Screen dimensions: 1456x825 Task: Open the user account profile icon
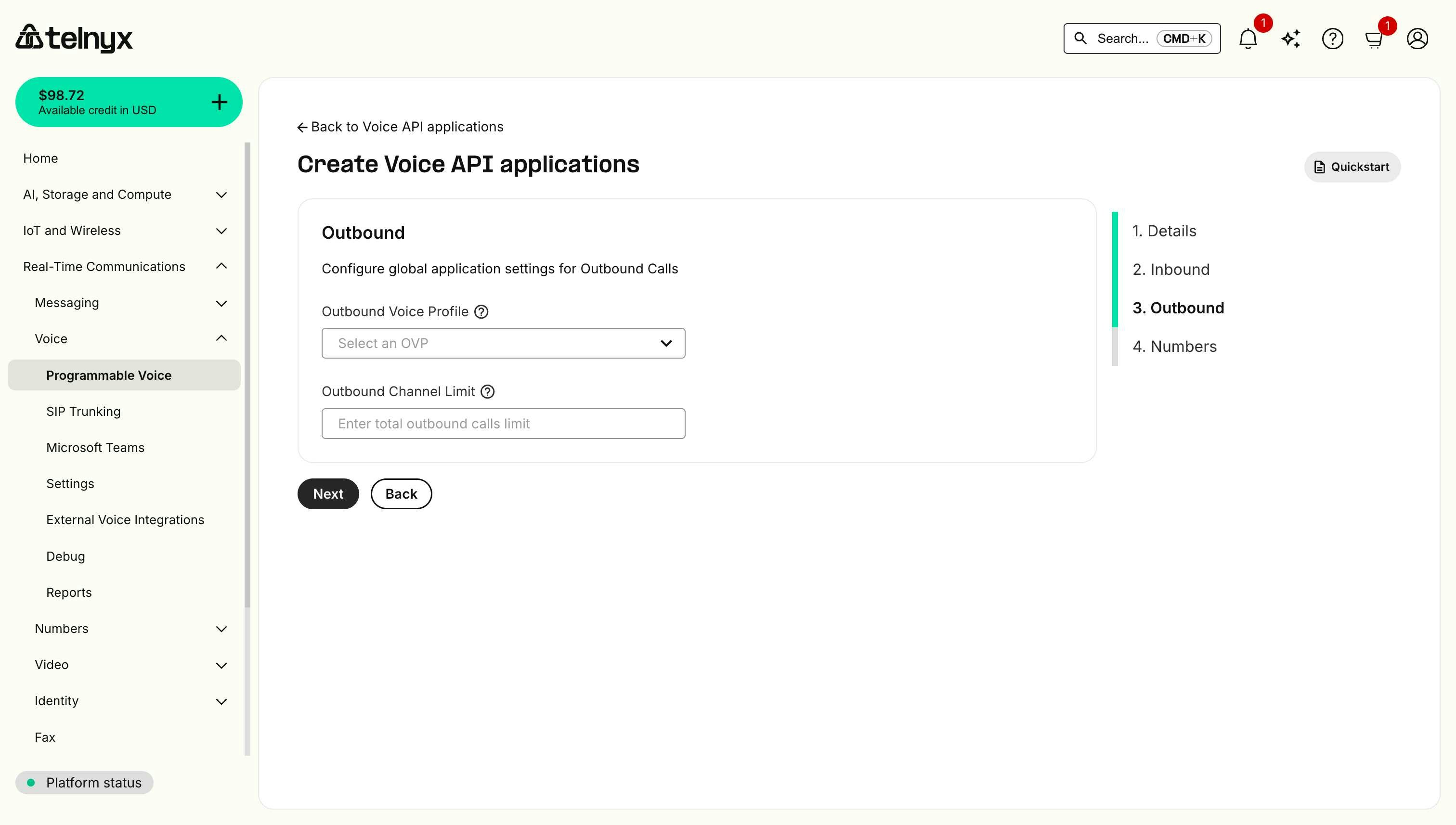coord(1417,39)
